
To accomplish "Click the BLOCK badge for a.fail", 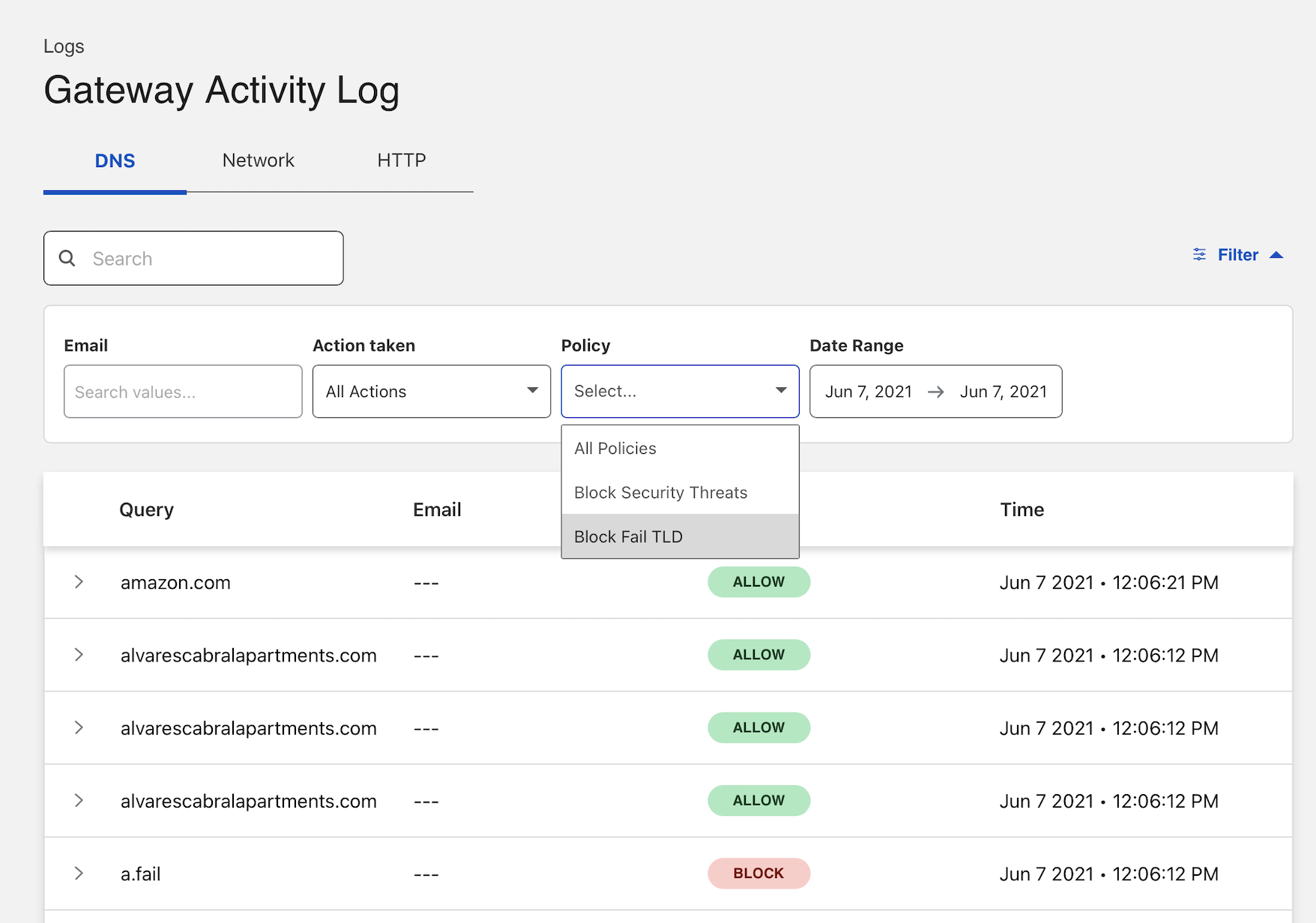I will pos(758,874).
